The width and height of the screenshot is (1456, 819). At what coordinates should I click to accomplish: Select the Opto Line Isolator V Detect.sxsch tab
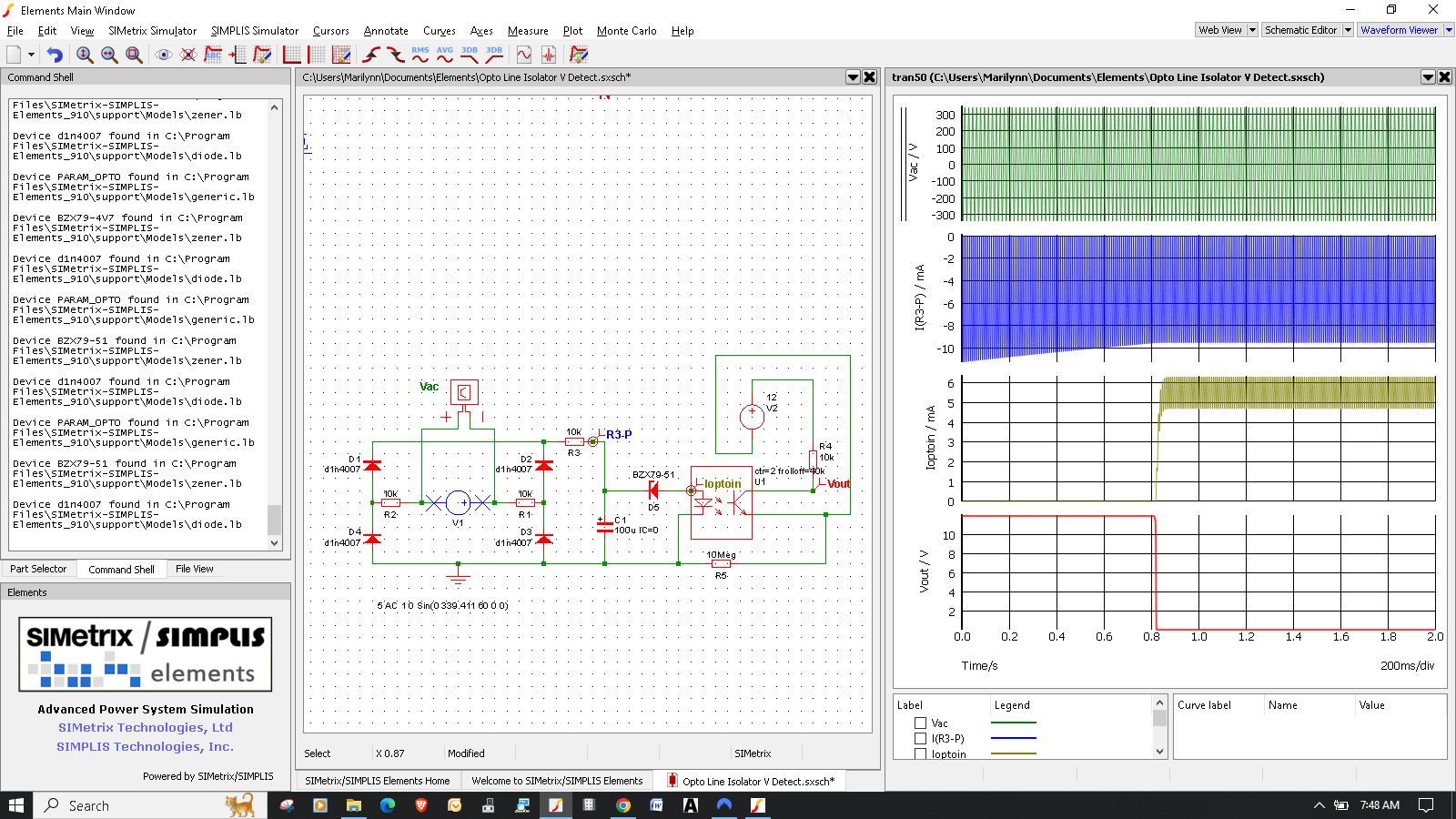click(x=751, y=781)
